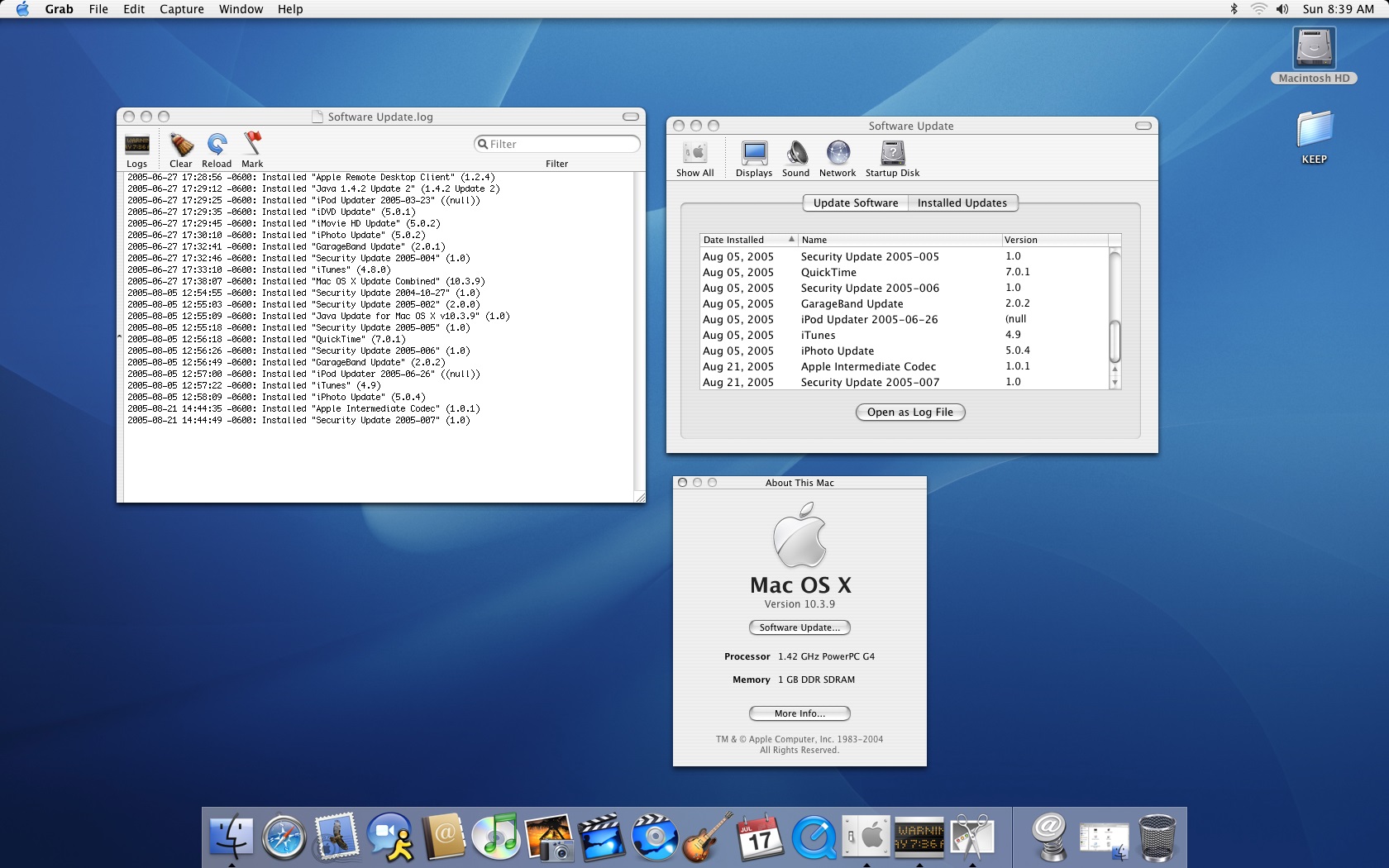
Task: Launch Address Book from the Dock
Action: coord(444,837)
